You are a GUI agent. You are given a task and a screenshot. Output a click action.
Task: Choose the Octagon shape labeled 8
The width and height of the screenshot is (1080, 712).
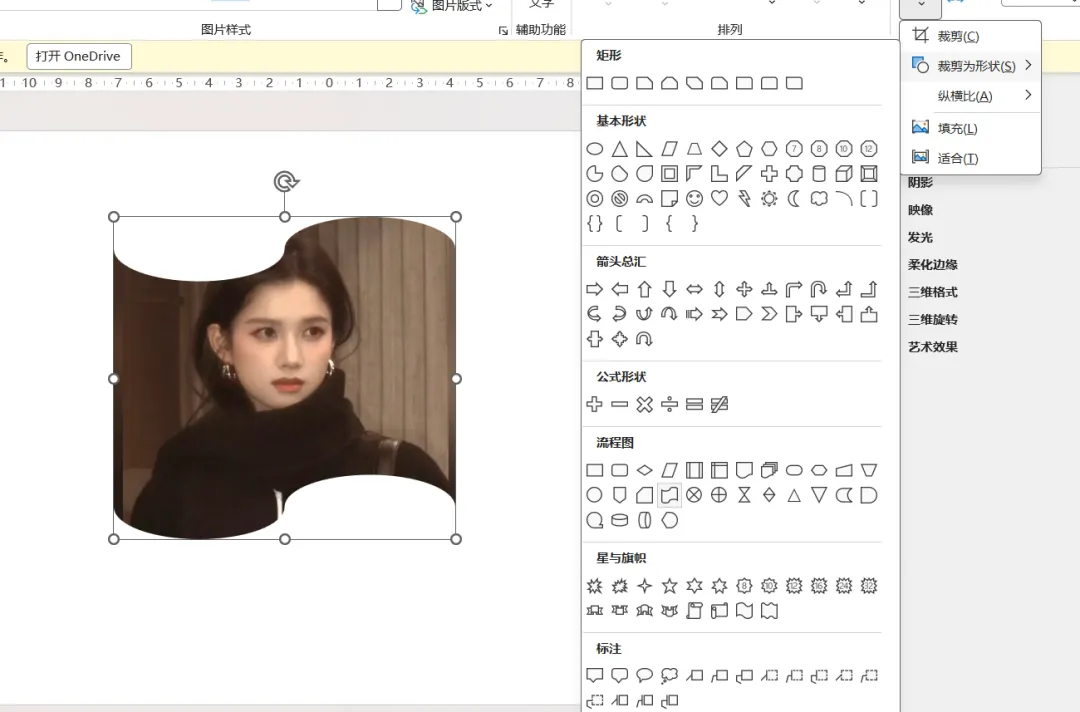pyautogui.click(x=819, y=149)
